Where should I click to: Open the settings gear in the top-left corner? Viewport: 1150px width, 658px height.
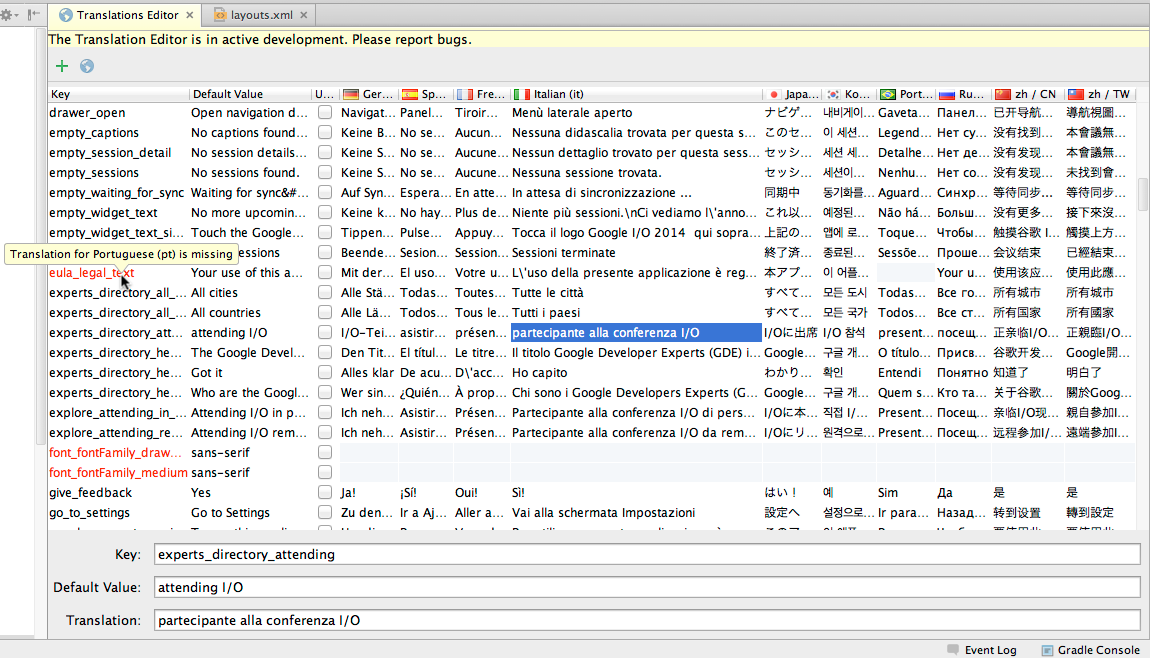(x=7, y=15)
